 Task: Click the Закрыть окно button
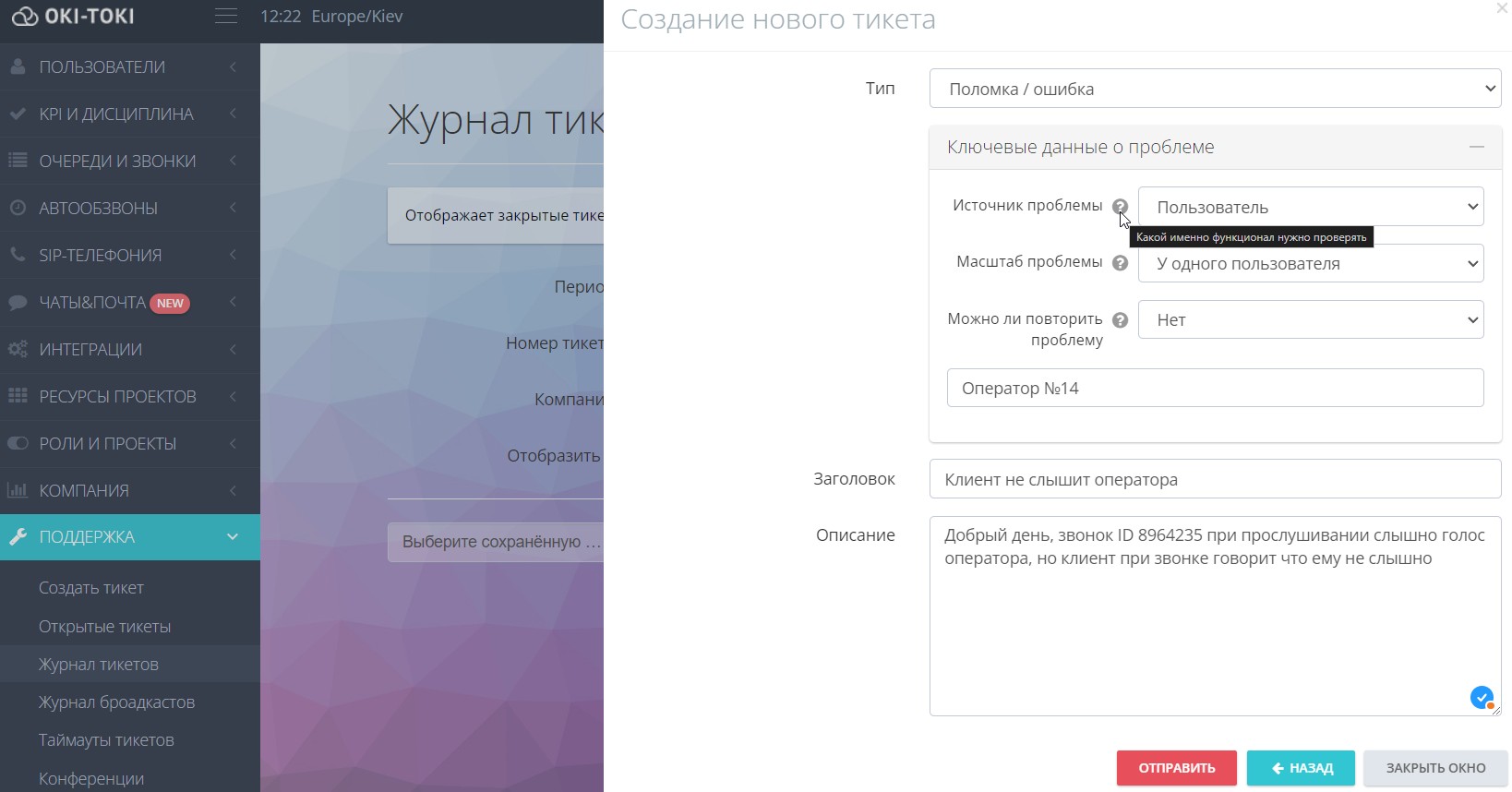(x=1435, y=768)
